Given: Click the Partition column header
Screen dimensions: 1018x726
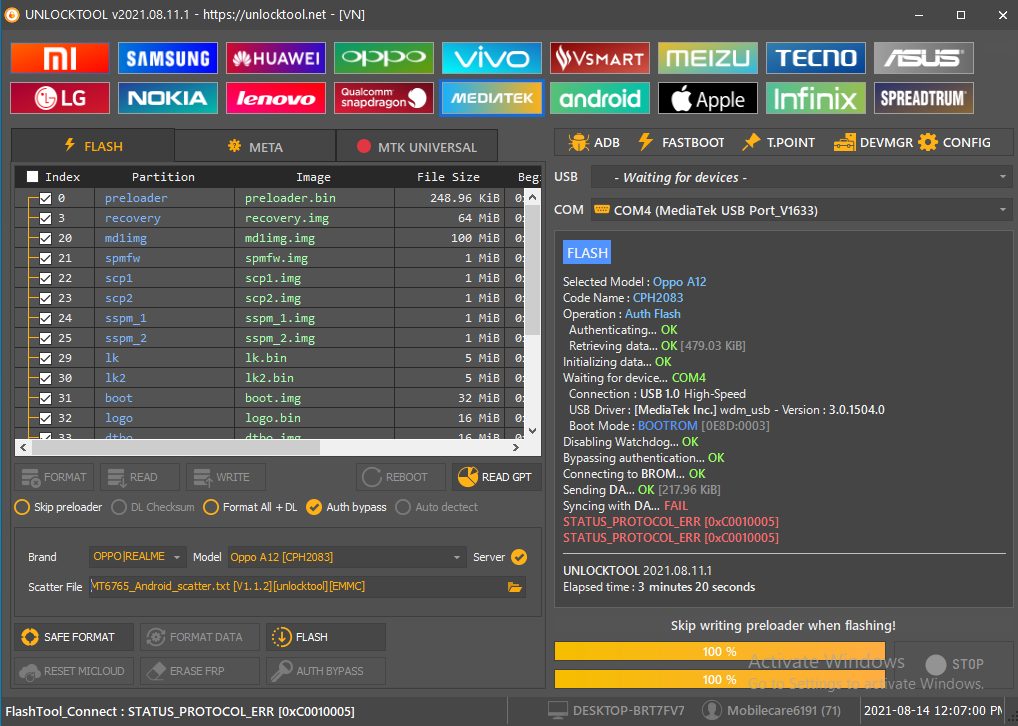Looking at the screenshot, I should pos(163,177).
